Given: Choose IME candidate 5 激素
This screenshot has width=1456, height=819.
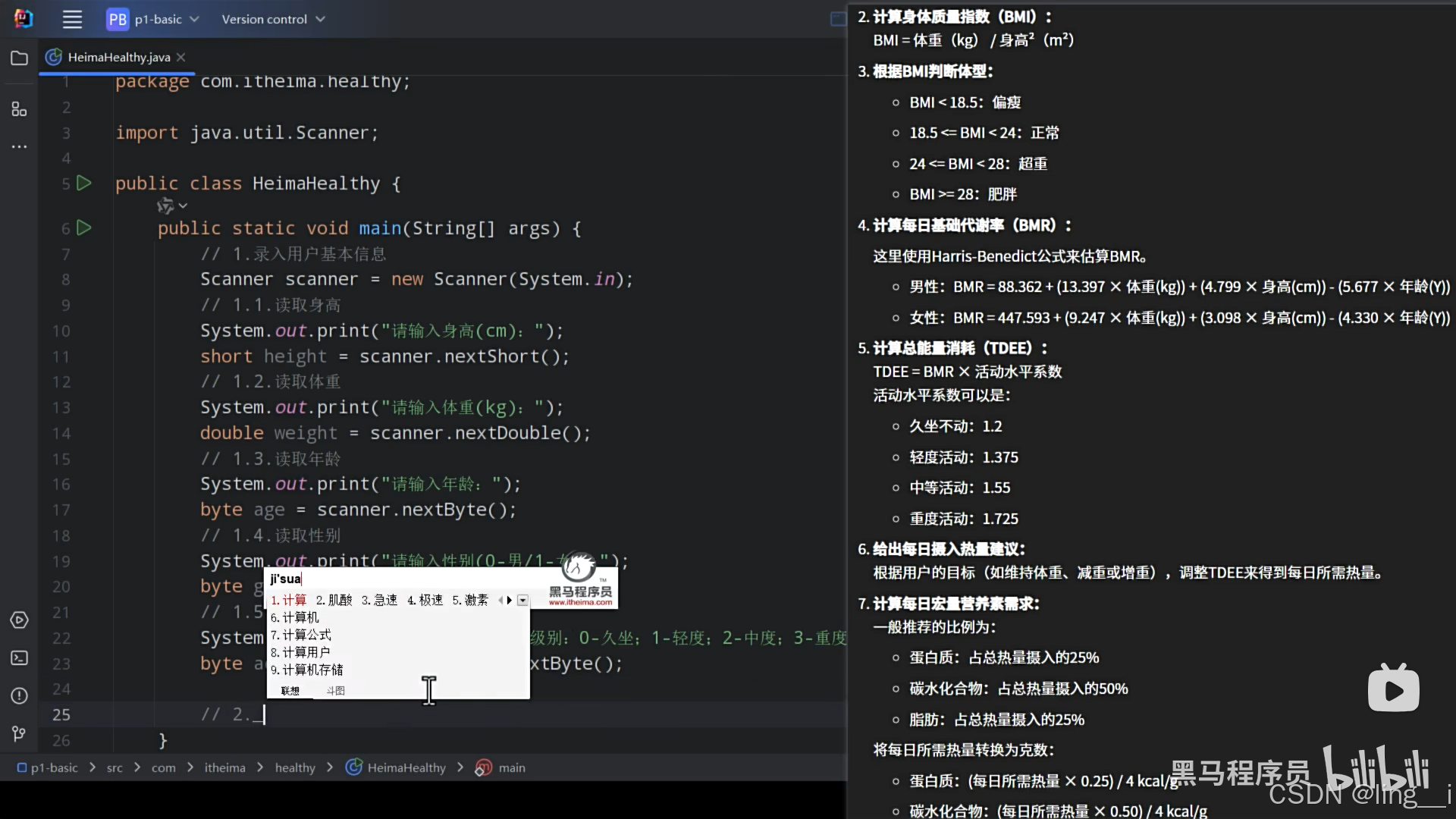Looking at the screenshot, I should 470,600.
